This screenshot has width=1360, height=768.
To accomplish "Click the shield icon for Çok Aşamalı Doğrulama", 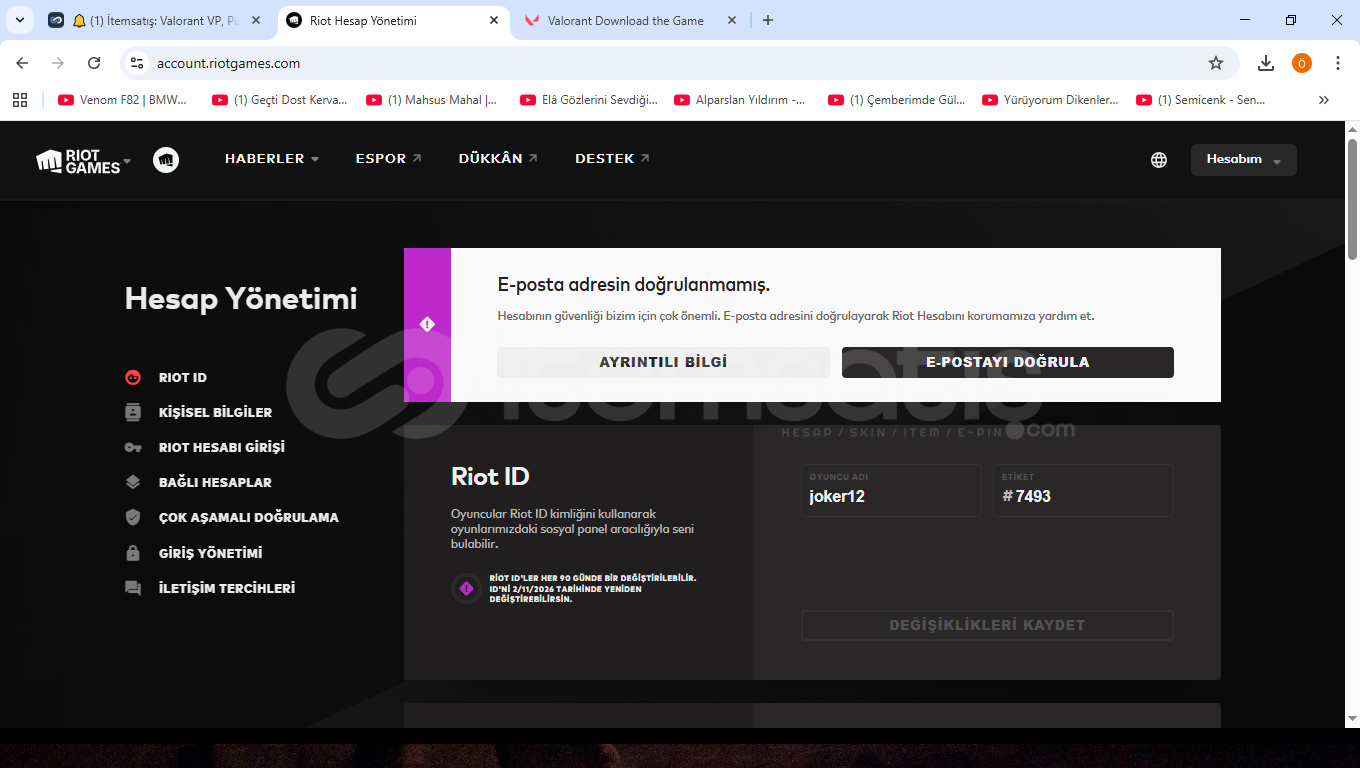I will (x=133, y=517).
